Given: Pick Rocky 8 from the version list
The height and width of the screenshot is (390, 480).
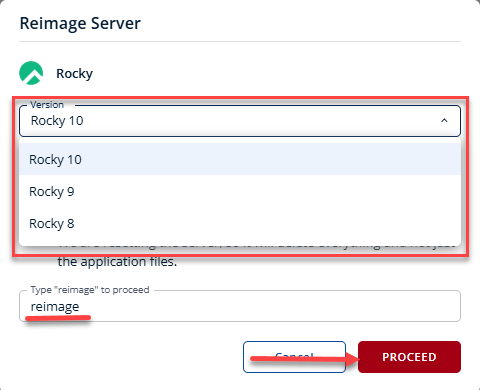Looking at the screenshot, I should (x=240, y=224).
